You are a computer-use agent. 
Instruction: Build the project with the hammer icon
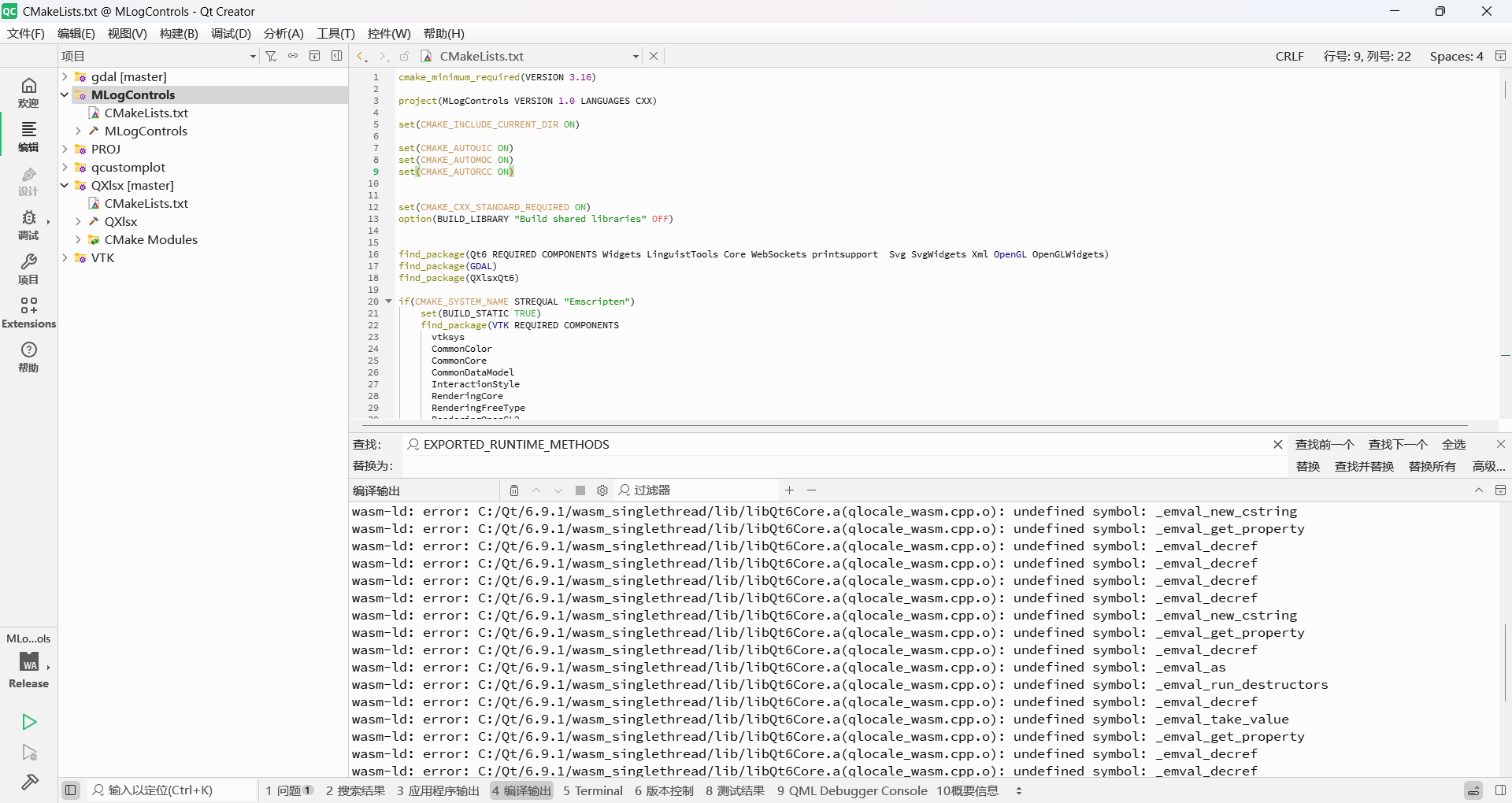coord(29,782)
